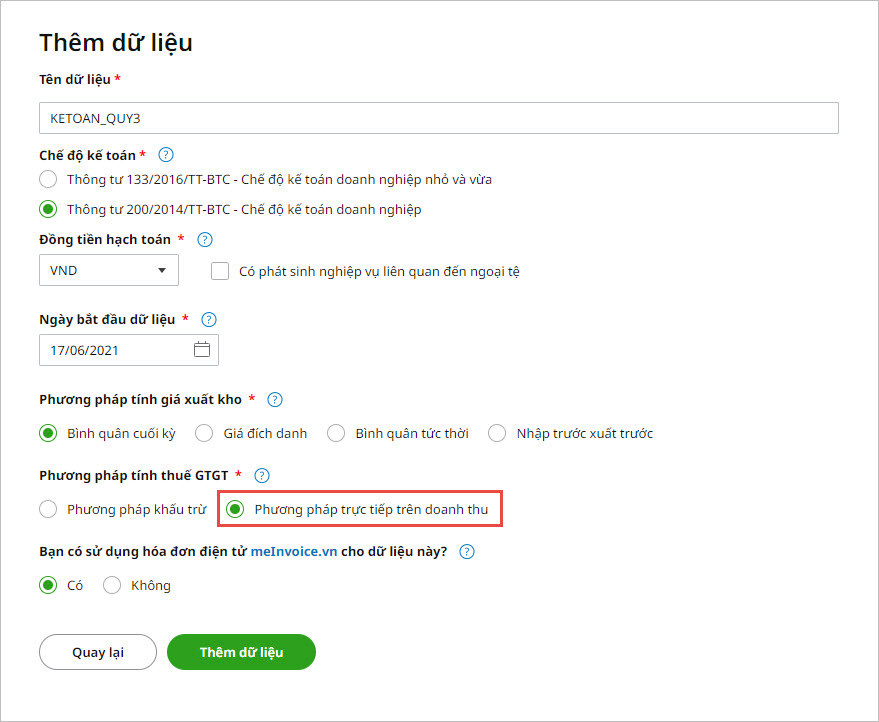Image resolution: width=879 pixels, height=722 pixels.
Task: Select Phương pháp khấu trừ tax method
Action: [x=48, y=509]
